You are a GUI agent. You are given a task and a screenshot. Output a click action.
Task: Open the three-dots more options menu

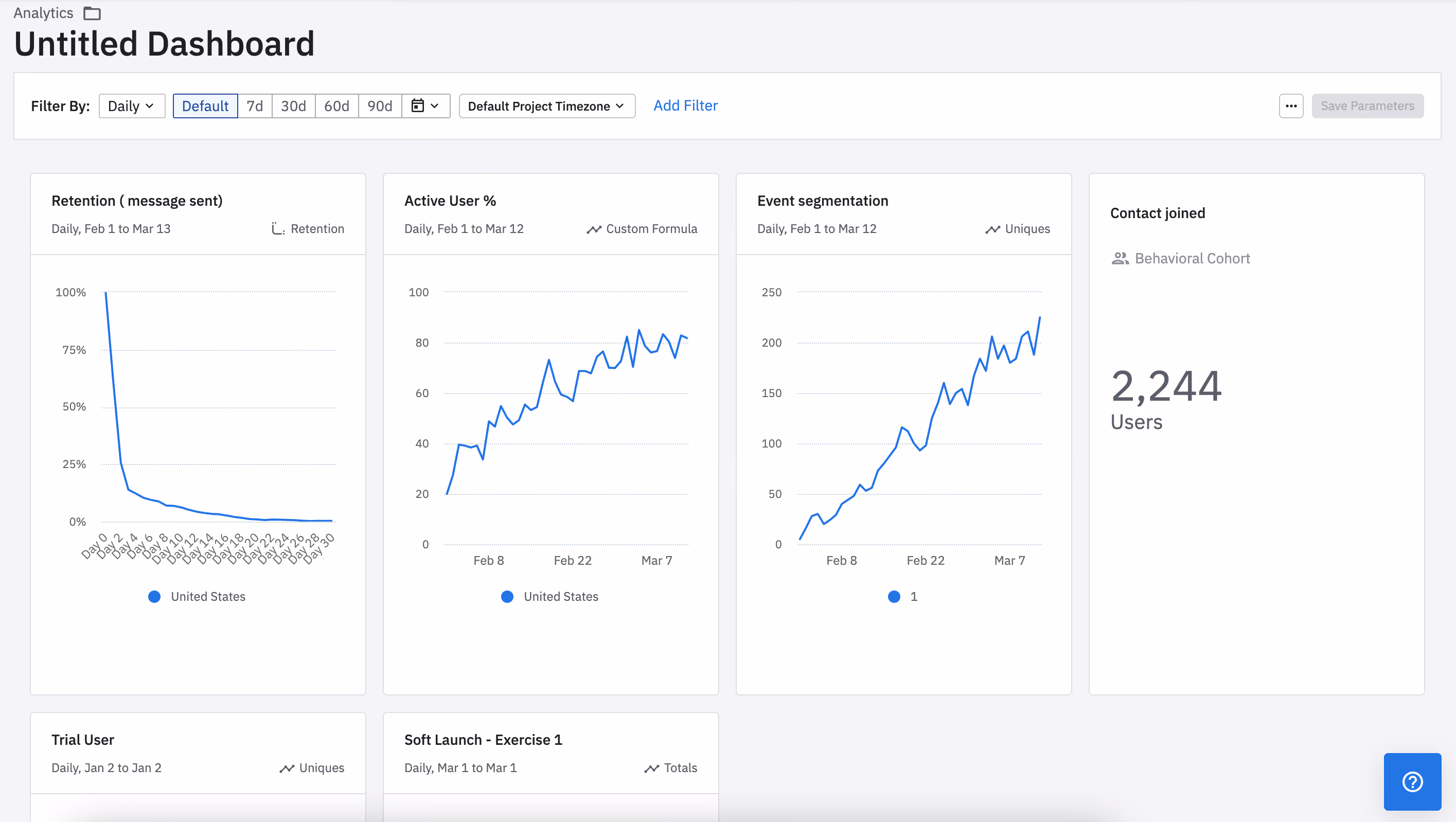click(1291, 105)
